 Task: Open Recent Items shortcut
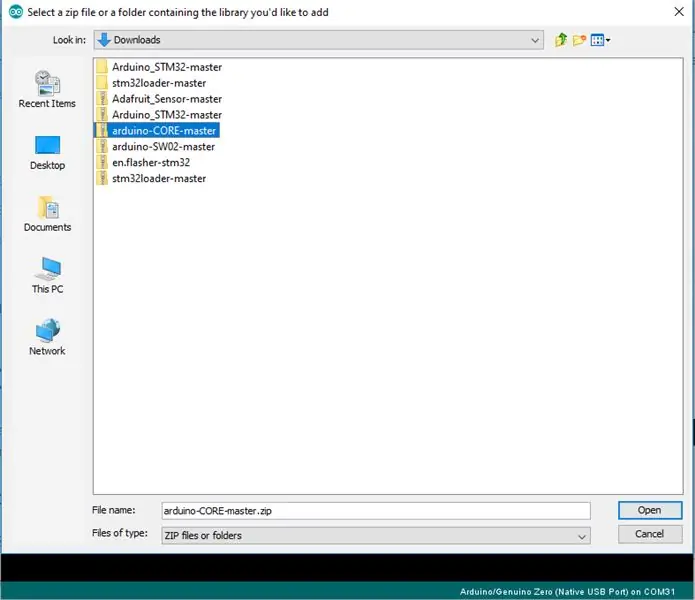coord(47,89)
